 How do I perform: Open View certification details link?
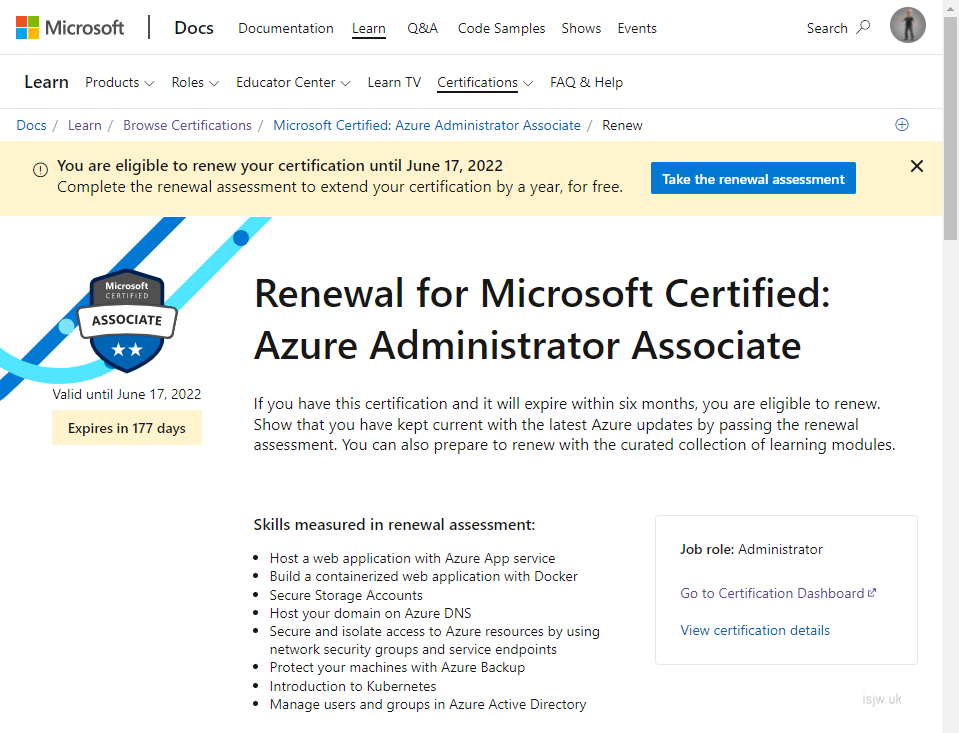click(x=755, y=630)
